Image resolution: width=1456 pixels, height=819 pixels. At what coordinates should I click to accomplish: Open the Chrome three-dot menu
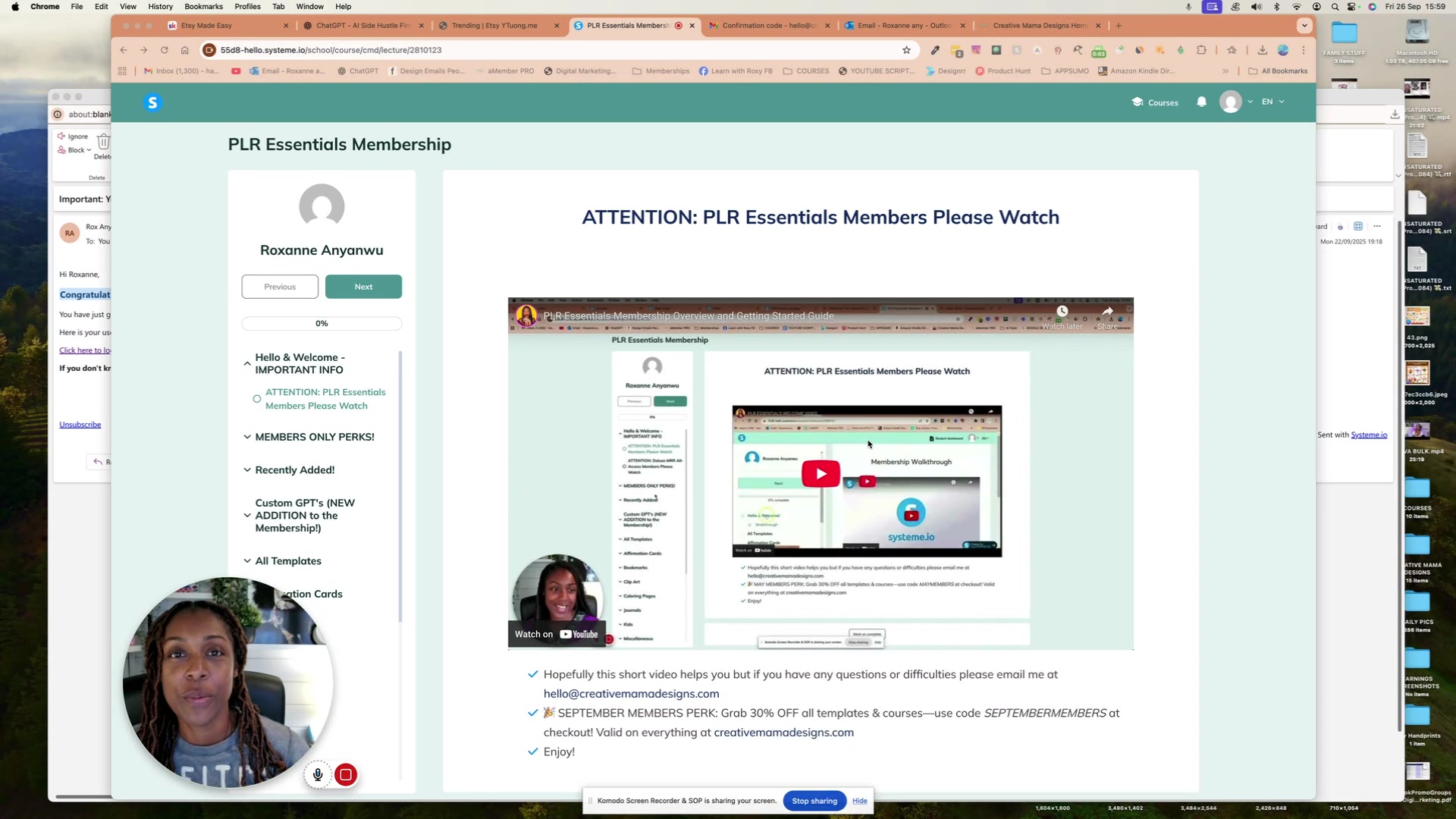tap(1304, 50)
